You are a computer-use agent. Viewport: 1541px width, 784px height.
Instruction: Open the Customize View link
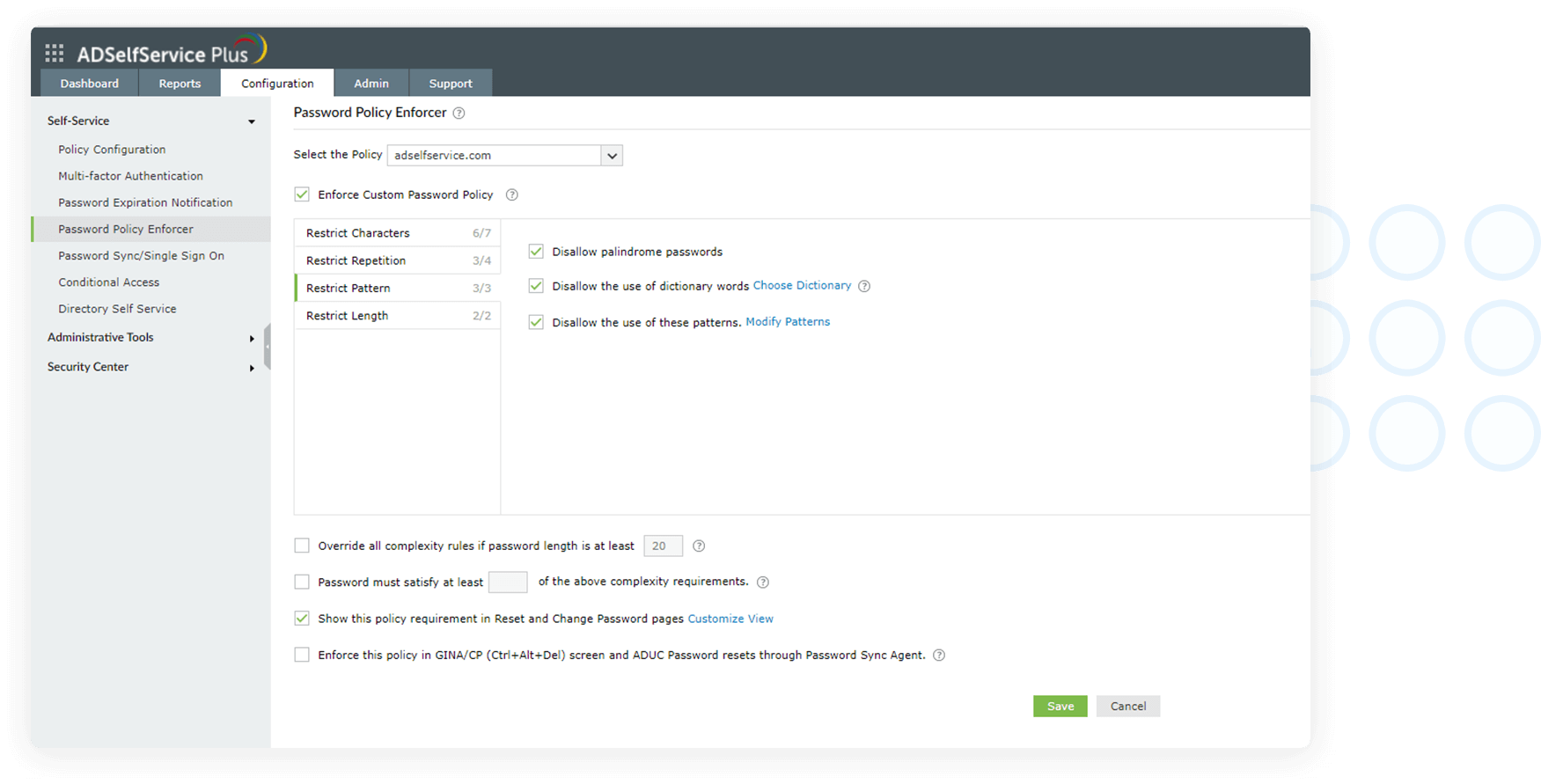(730, 619)
